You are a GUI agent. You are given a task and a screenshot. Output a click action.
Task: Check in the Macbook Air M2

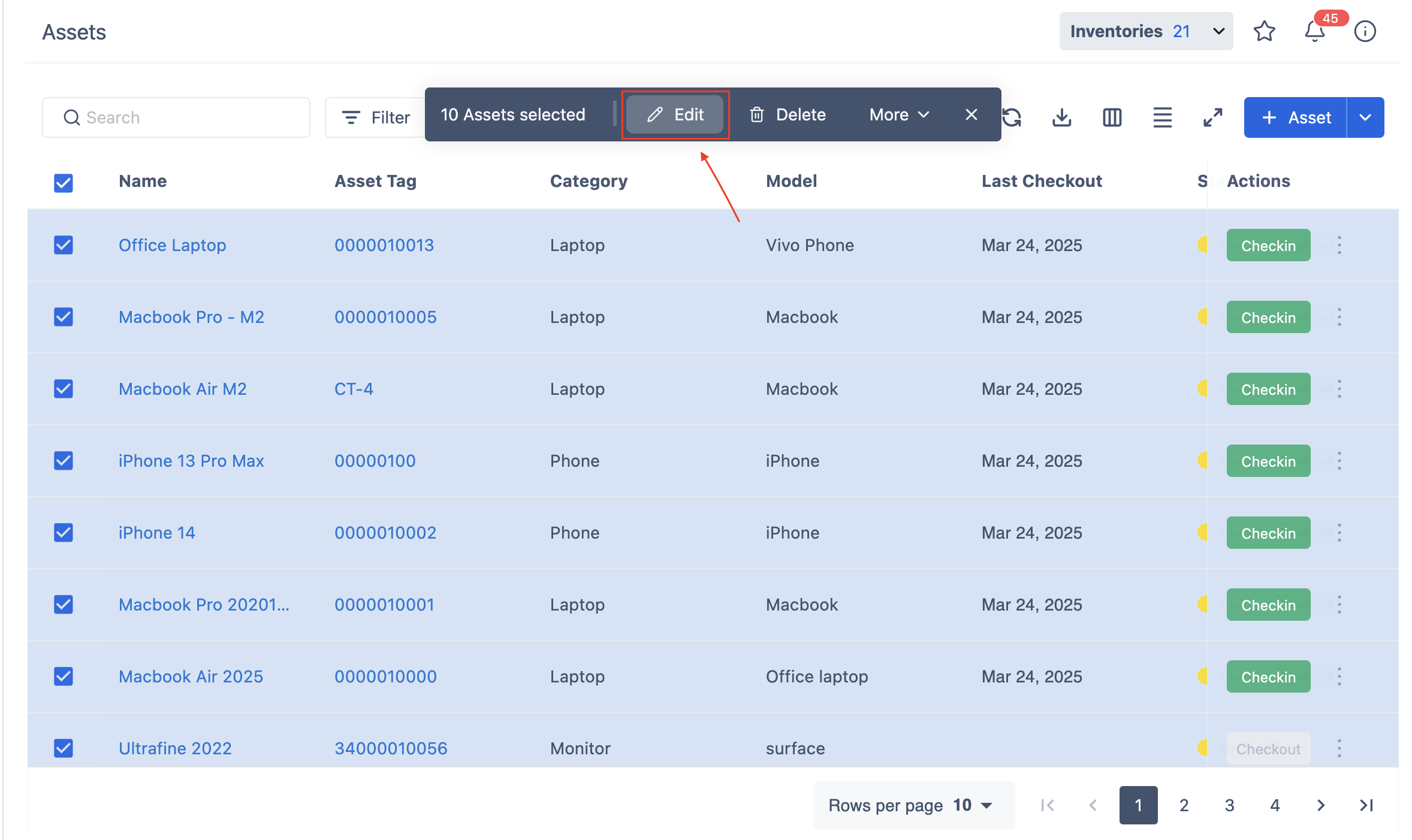click(x=1268, y=389)
